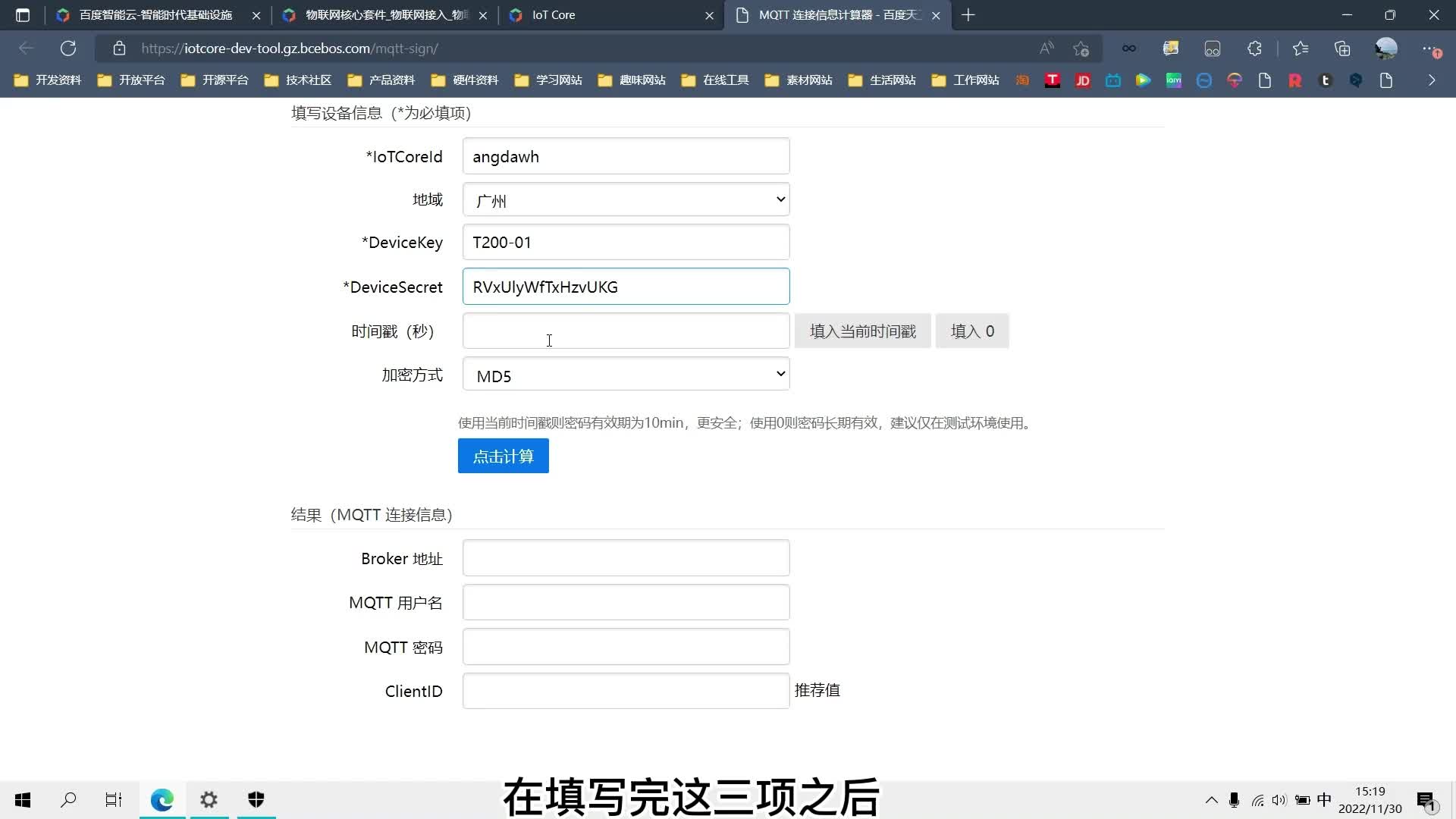Image resolution: width=1456 pixels, height=819 pixels.
Task: Open the 工作网站 bookmark folder
Action: click(965, 80)
